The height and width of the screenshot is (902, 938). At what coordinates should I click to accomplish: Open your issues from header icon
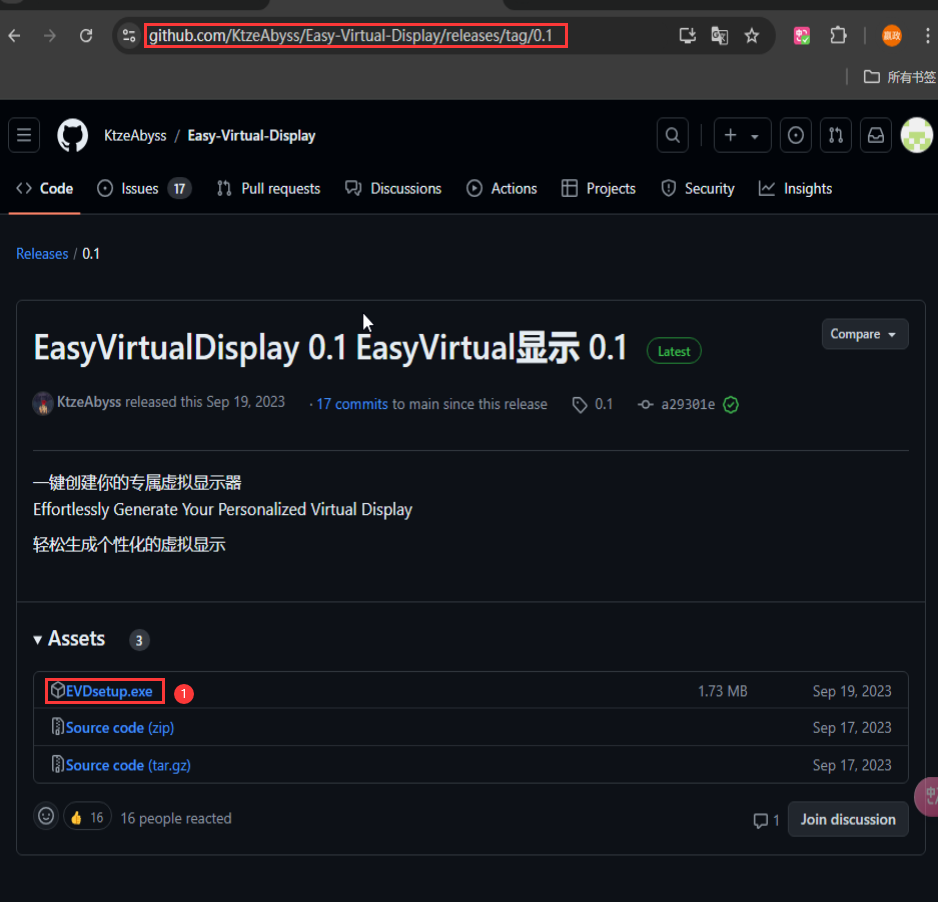pos(796,135)
